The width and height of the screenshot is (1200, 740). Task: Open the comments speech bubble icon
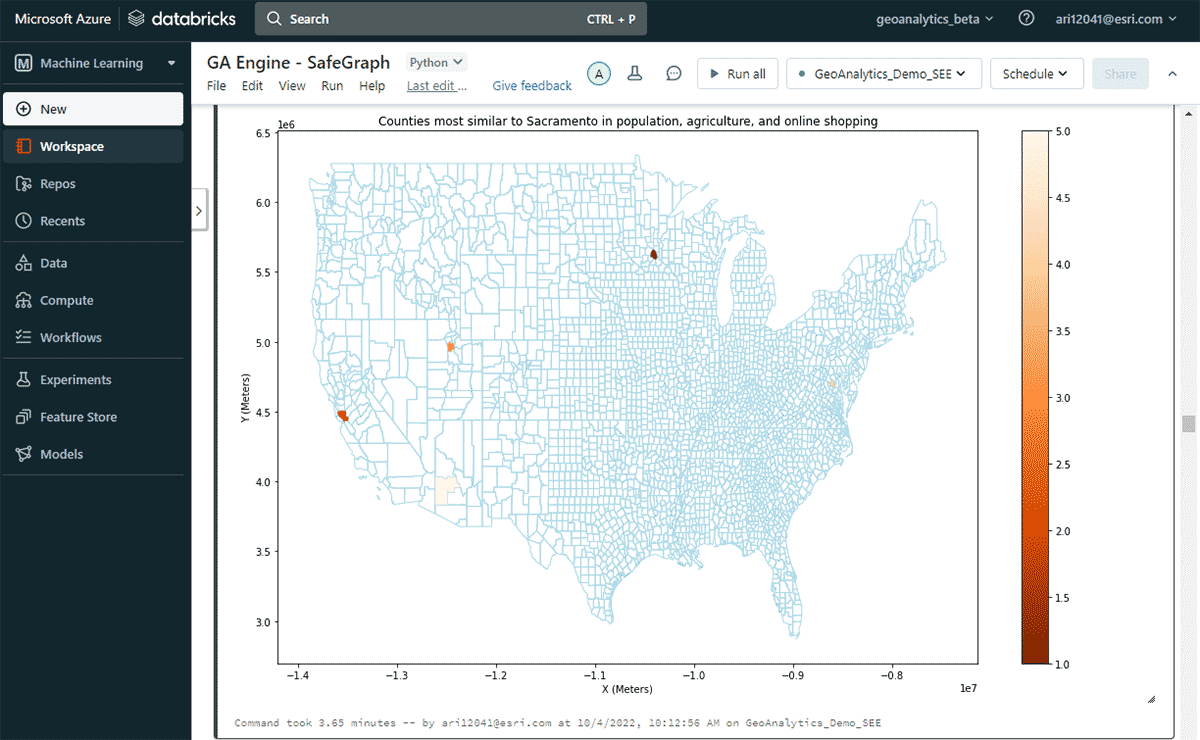pyautogui.click(x=674, y=73)
